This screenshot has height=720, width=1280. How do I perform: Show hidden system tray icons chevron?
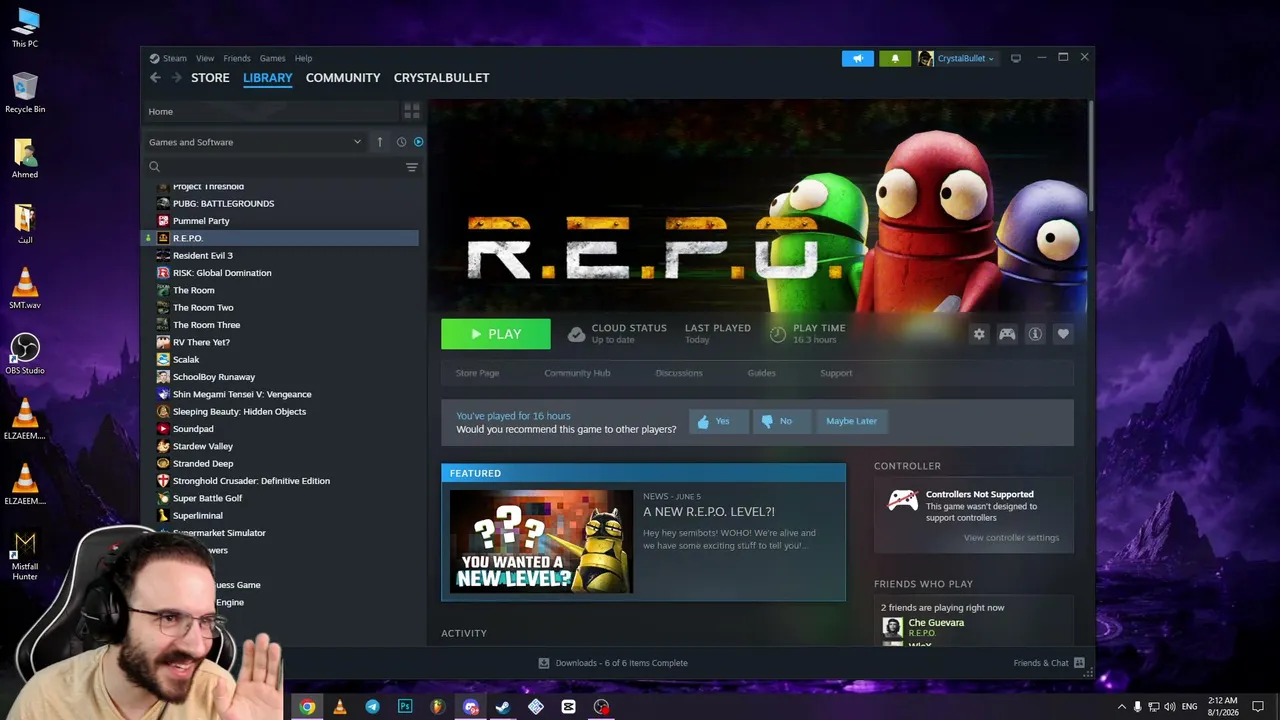click(x=1122, y=707)
